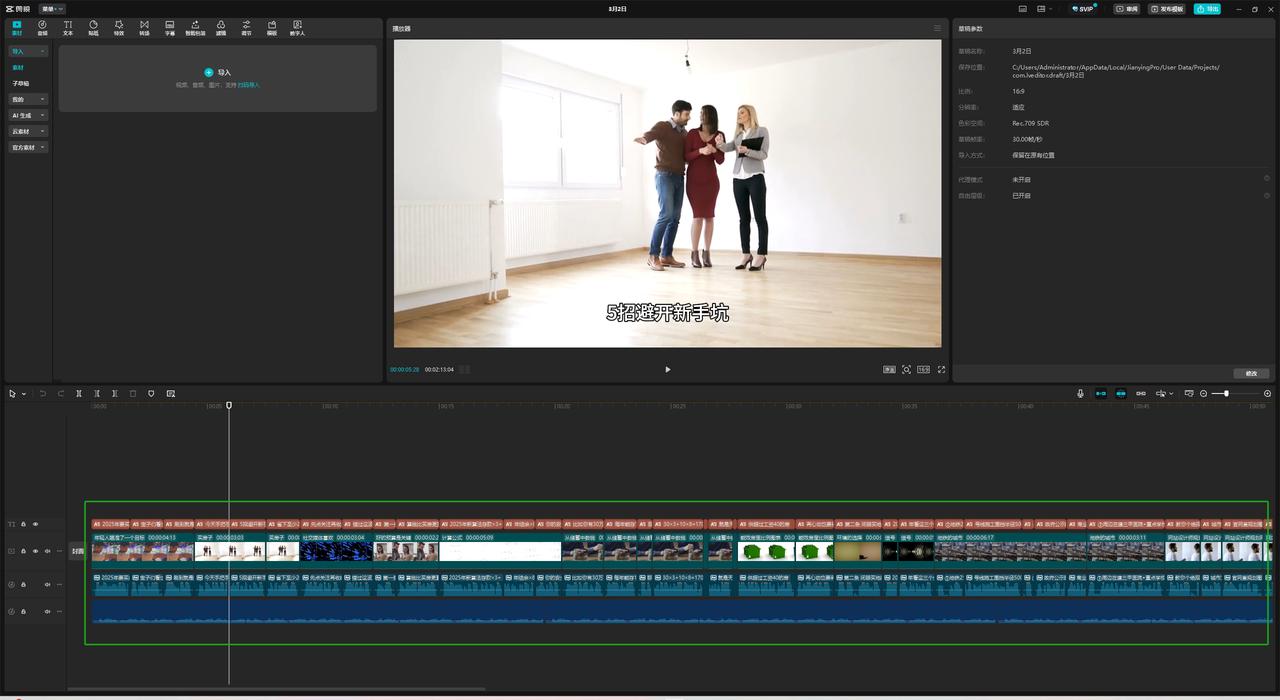Select 子草稿 in the sidebar

point(21,83)
